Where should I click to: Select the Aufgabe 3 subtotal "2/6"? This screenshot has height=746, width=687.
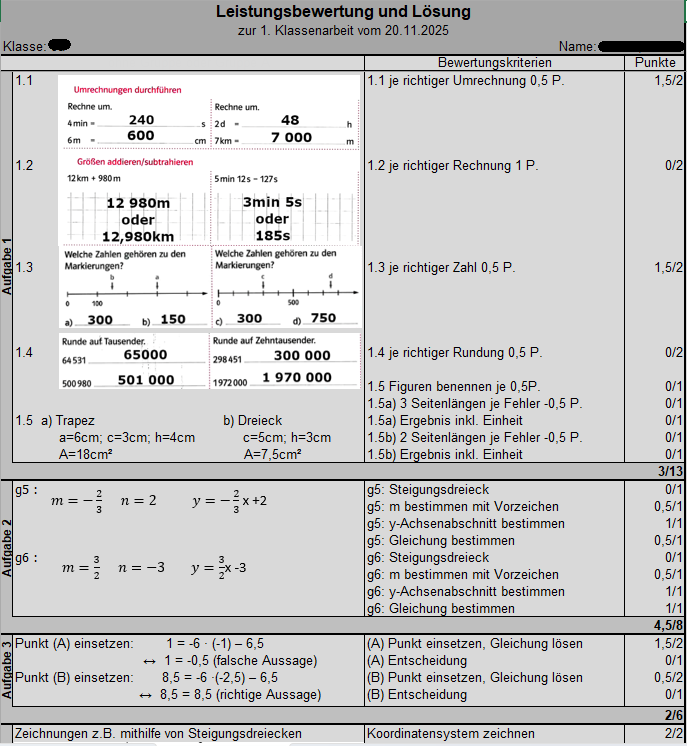click(x=670, y=715)
